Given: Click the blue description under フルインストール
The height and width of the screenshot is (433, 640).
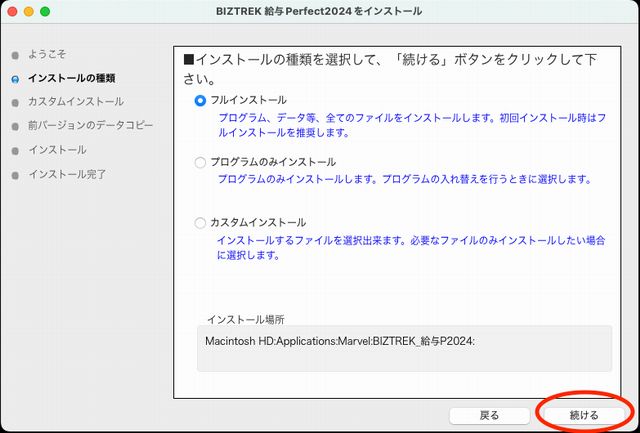Looking at the screenshot, I should pyautogui.click(x=411, y=126).
